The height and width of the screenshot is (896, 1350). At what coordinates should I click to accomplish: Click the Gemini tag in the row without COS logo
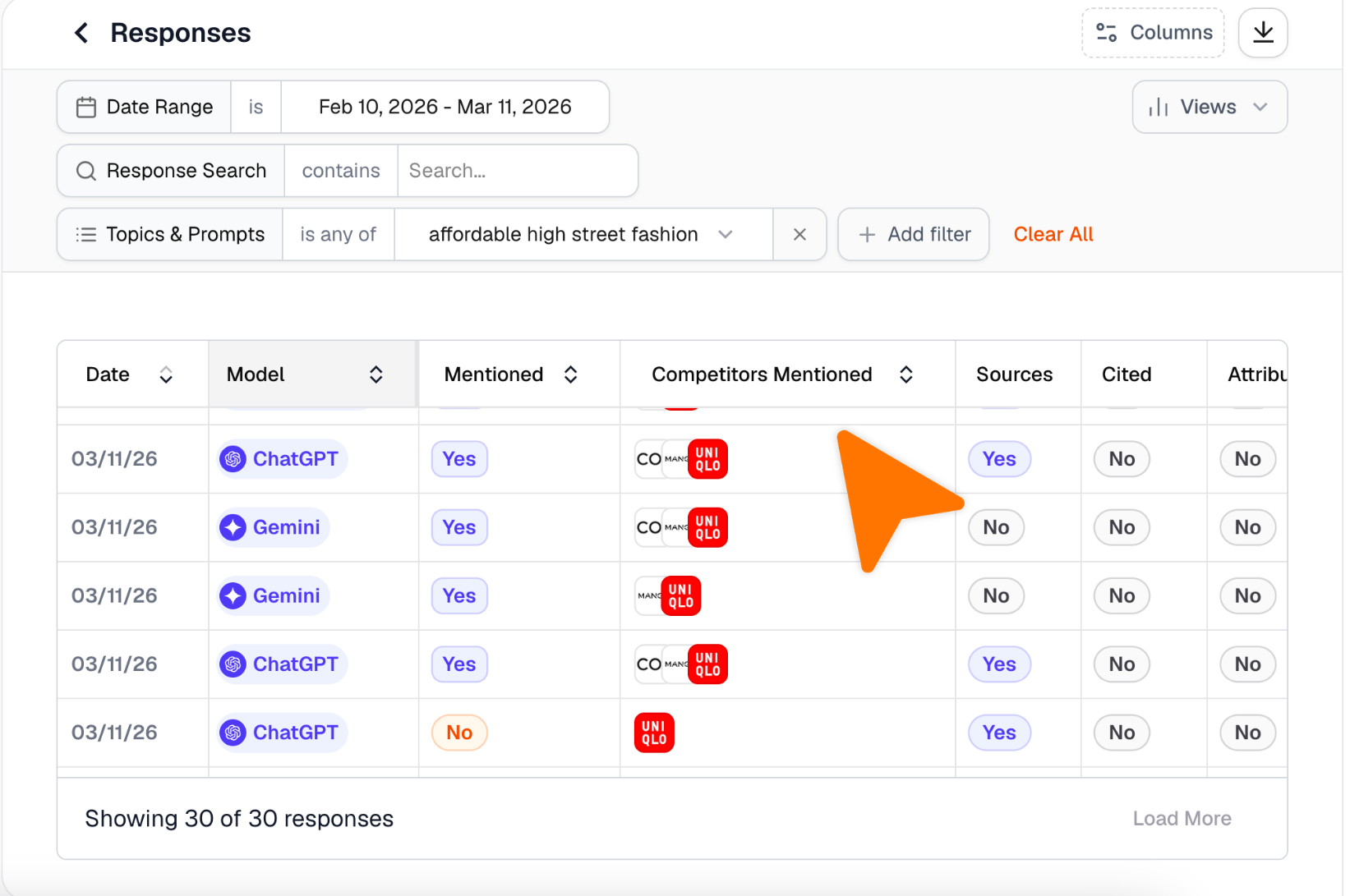274,595
